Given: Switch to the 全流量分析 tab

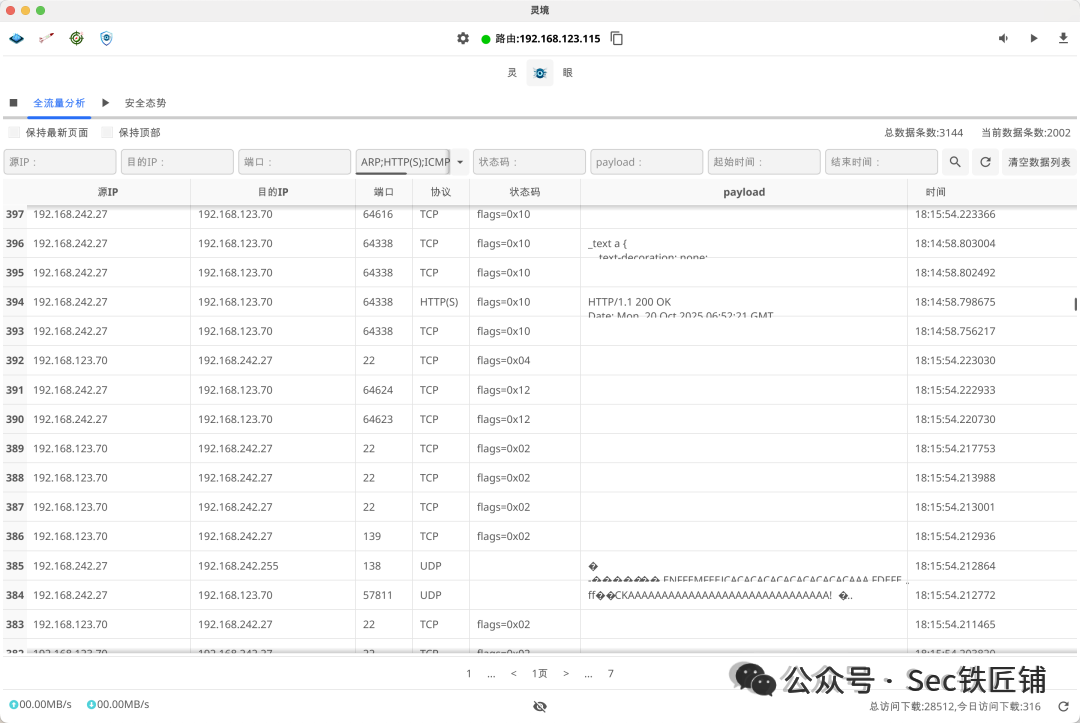Looking at the screenshot, I should 59,103.
